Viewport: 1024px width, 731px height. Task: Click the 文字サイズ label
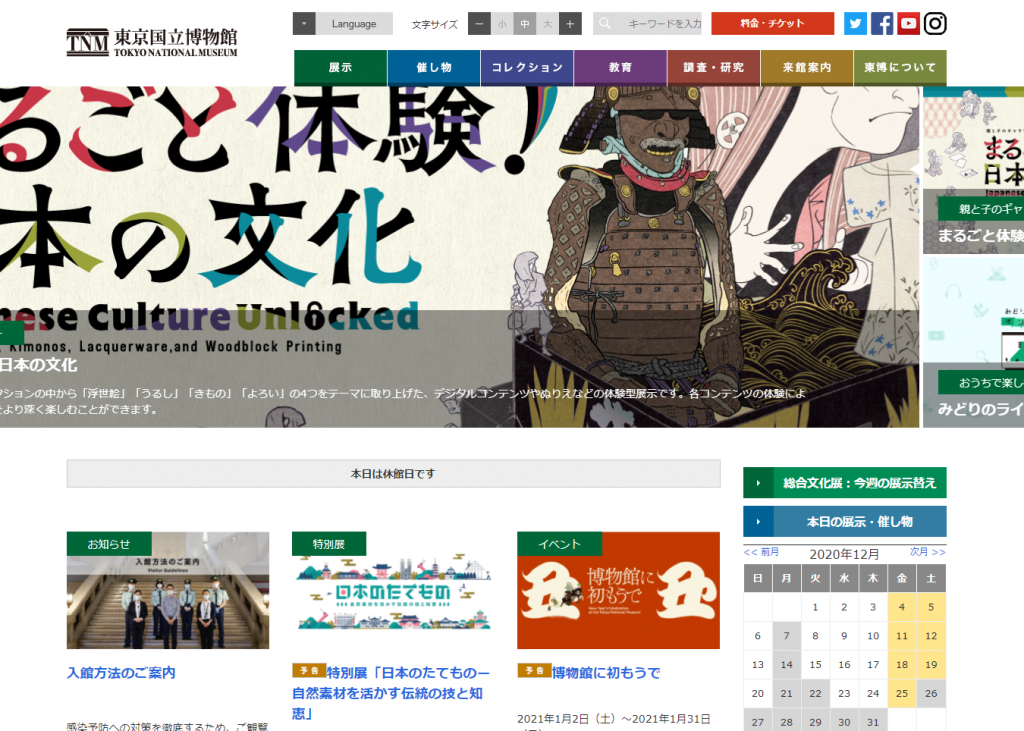point(435,24)
